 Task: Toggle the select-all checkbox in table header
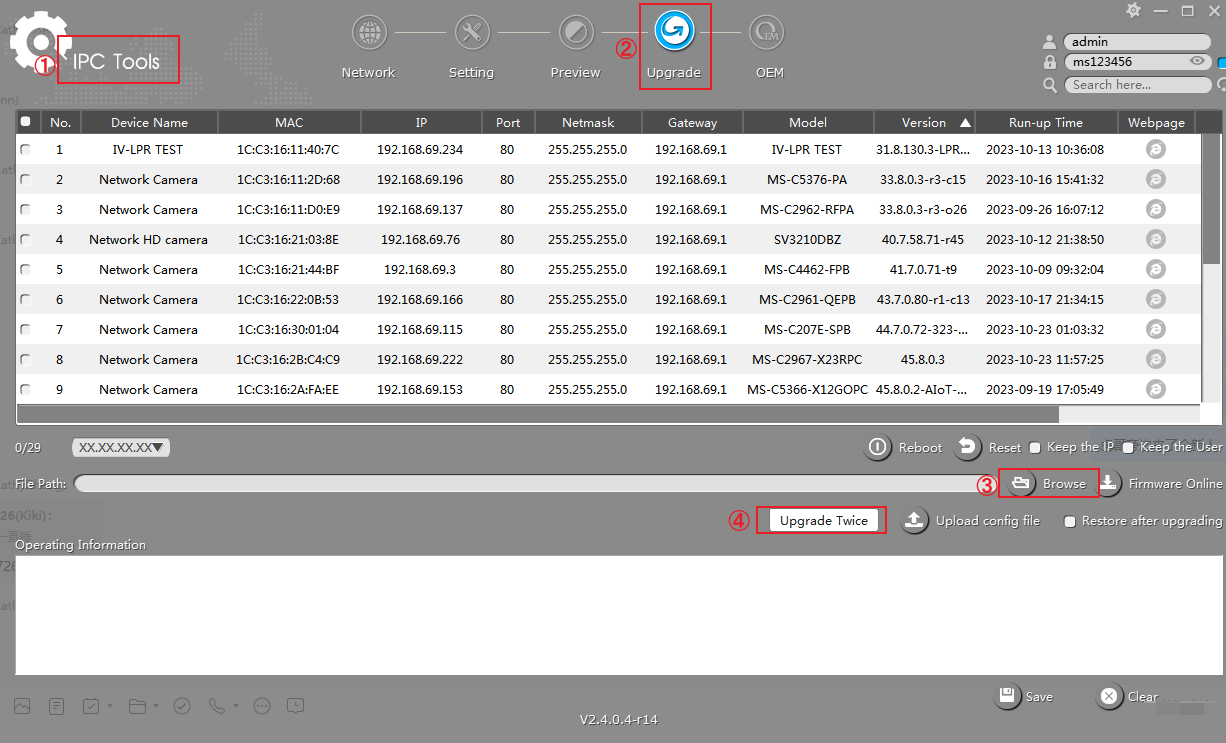(x=25, y=122)
